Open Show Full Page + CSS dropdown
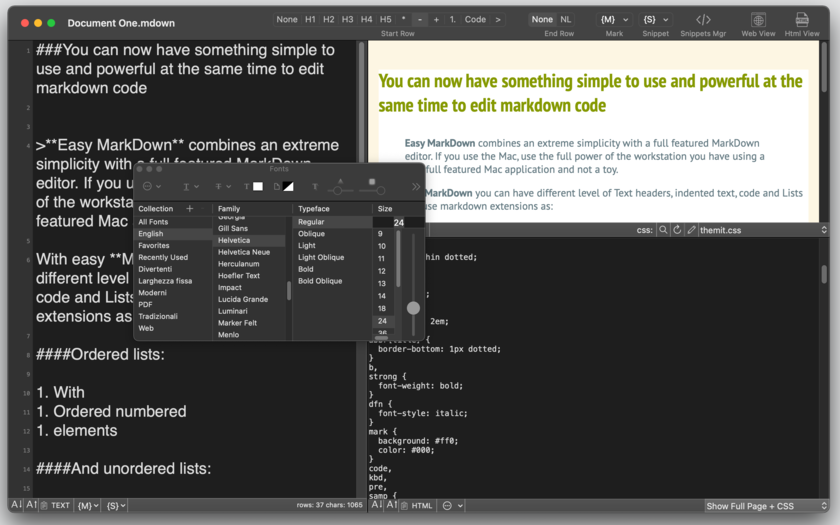Viewport: 840px width, 525px height. coord(767,506)
